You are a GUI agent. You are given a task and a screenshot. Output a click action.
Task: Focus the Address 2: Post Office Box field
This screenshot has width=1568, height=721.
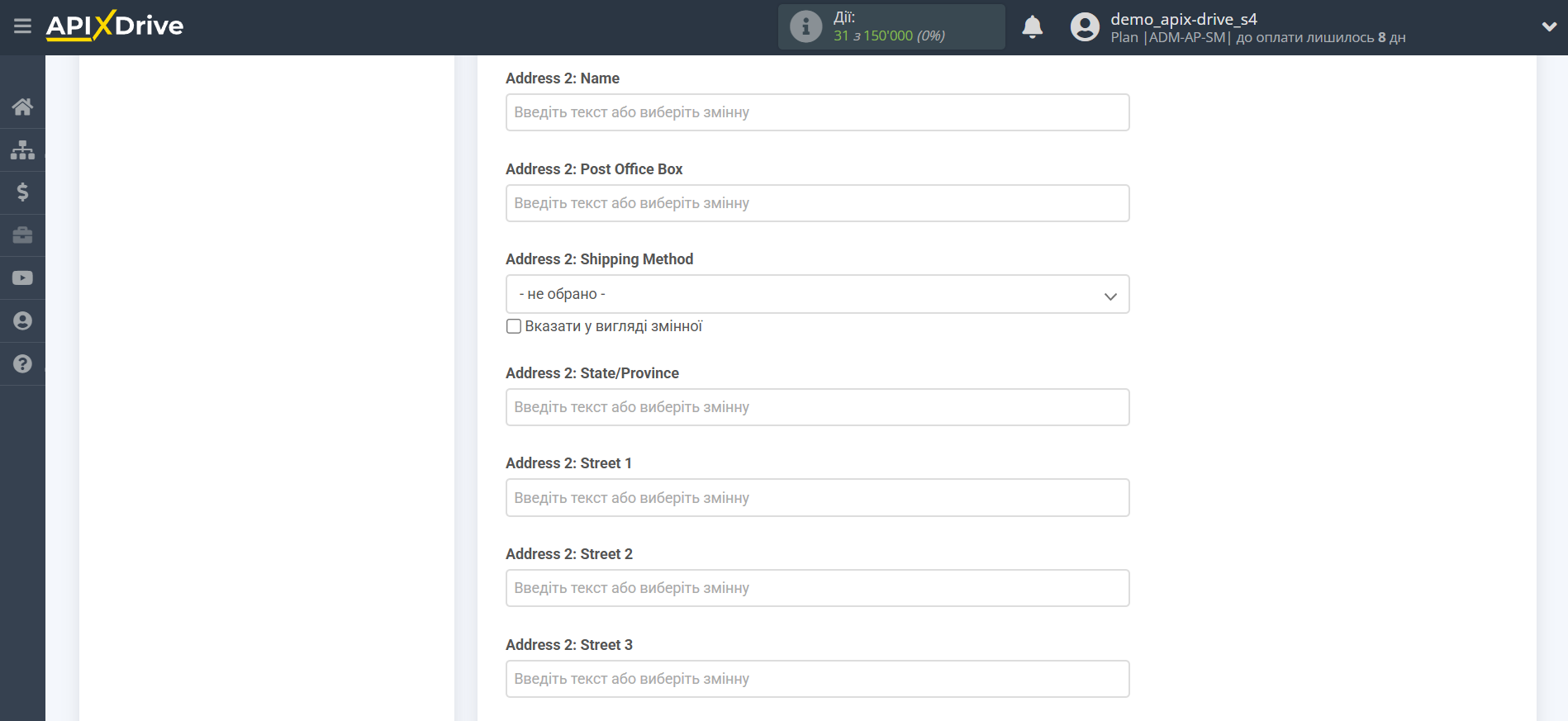[x=817, y=203]
